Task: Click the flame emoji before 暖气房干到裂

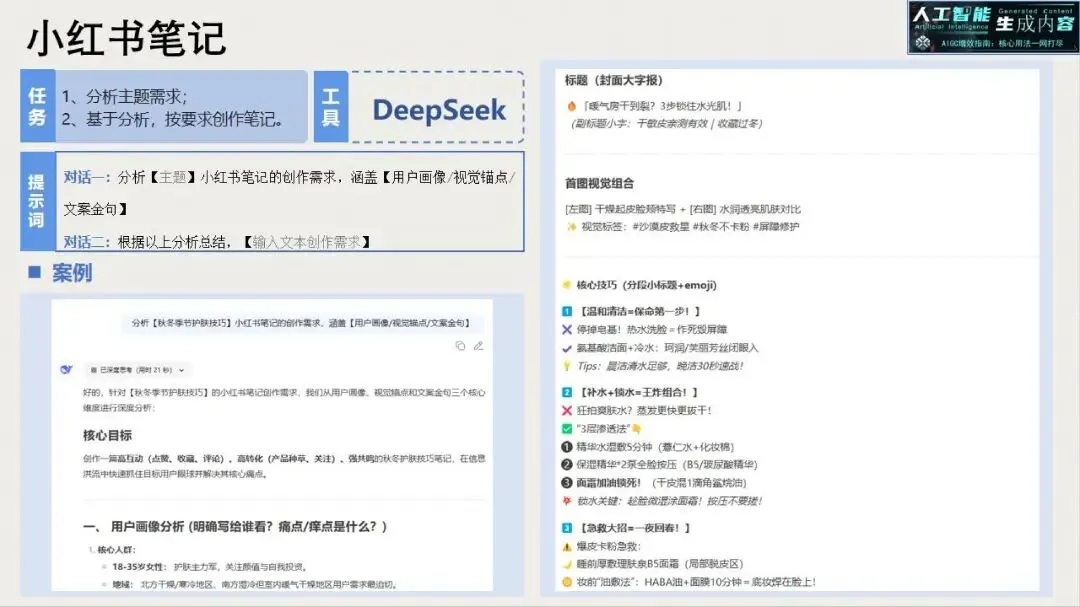Action: click(571, 106)
